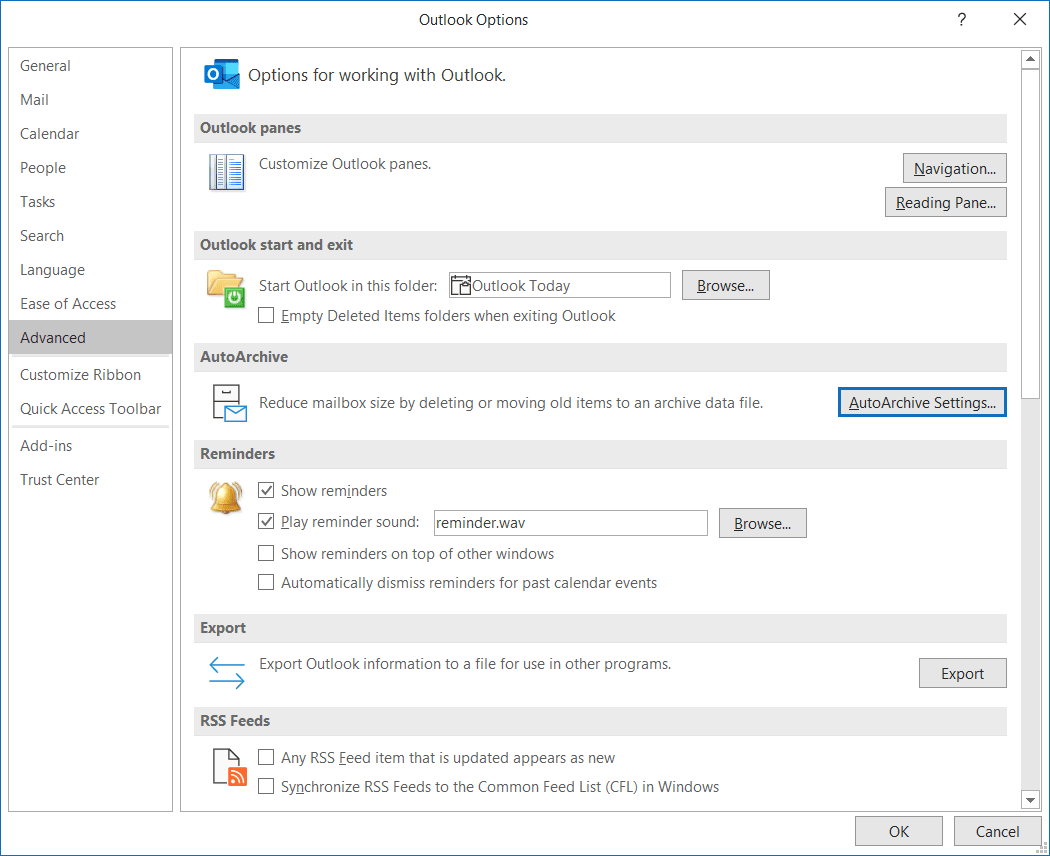This screenshot has width=1050, height=856.
Task: Click the "Export Outlook information to a file" text
Action: (465, 664)
